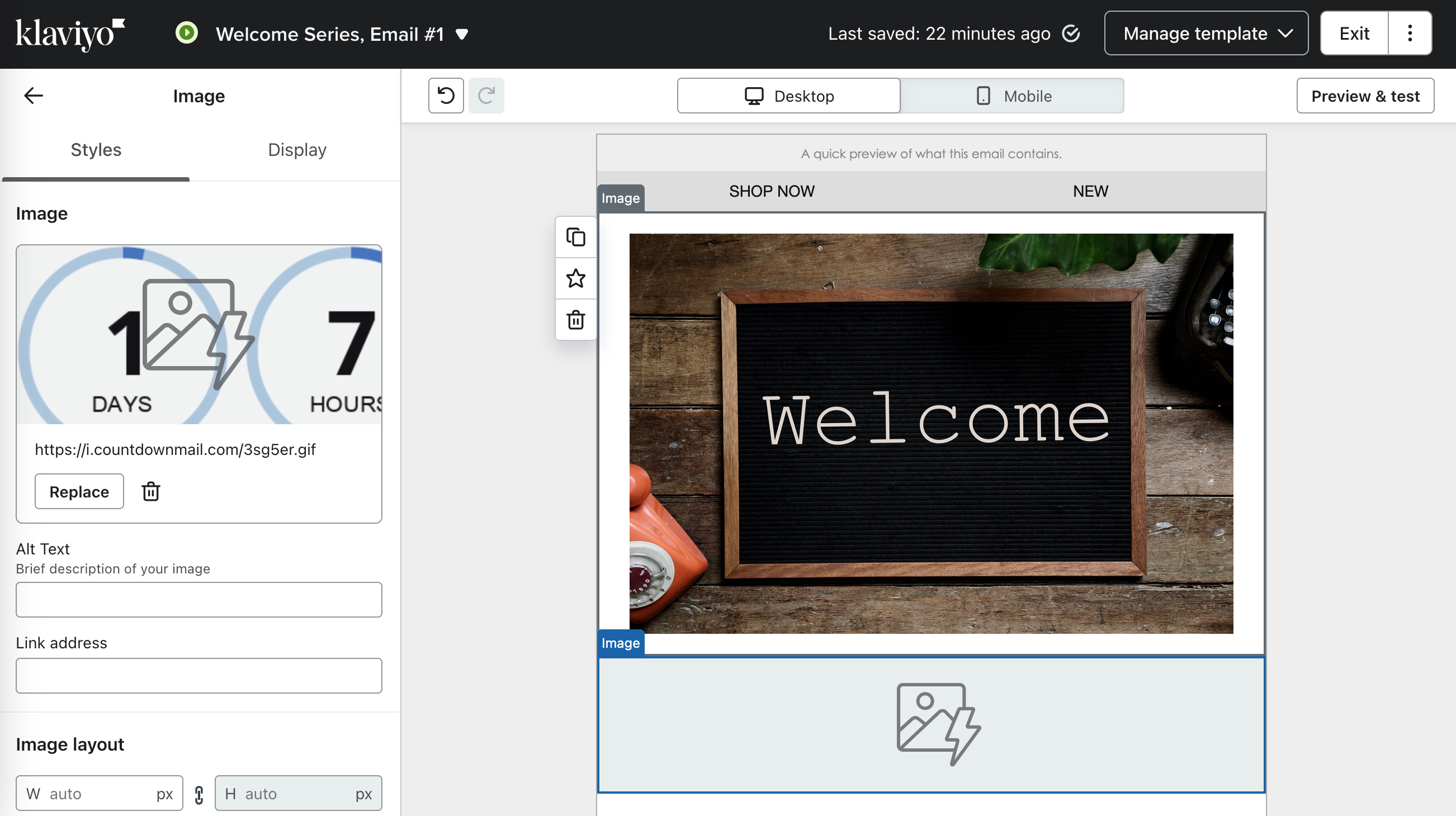Delete the image using sidebar trash icon
The height and width of the screenshot is (816, 1456).
150,492
